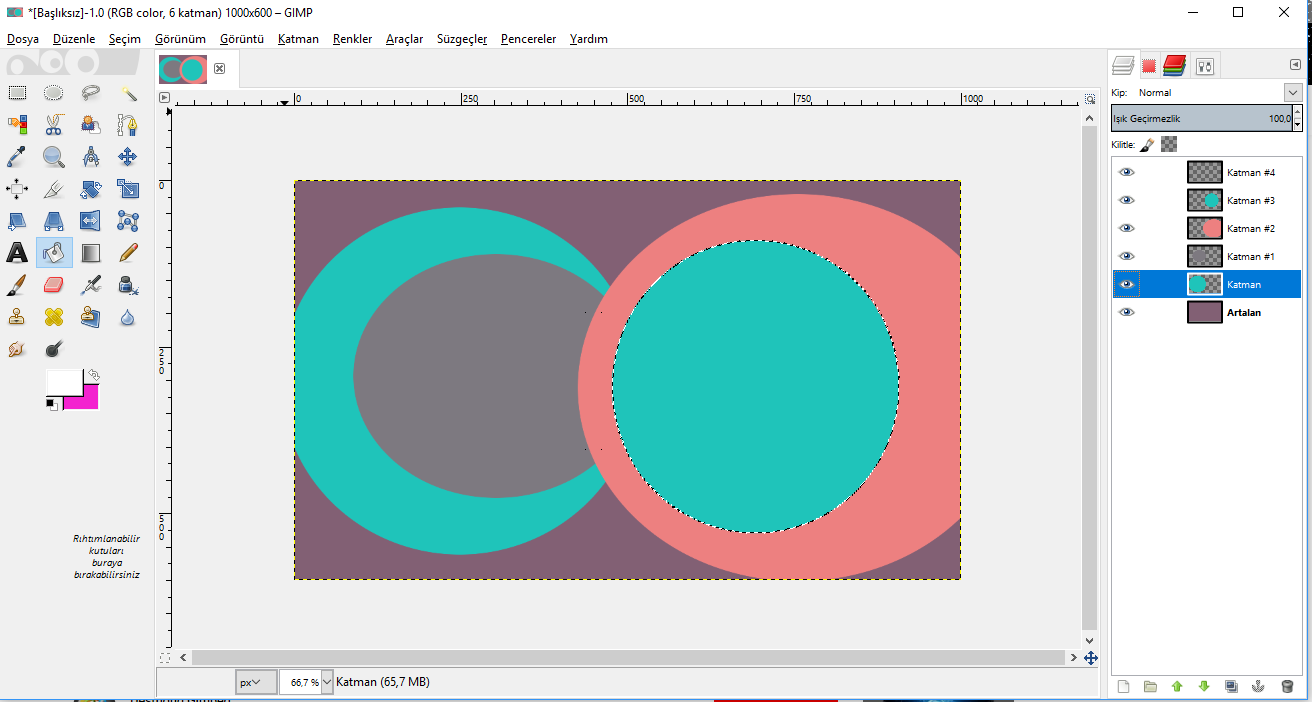The width and height of the screenshot is (1312, 702).
Task: Open the Katman menu
Action: point(298,39)
